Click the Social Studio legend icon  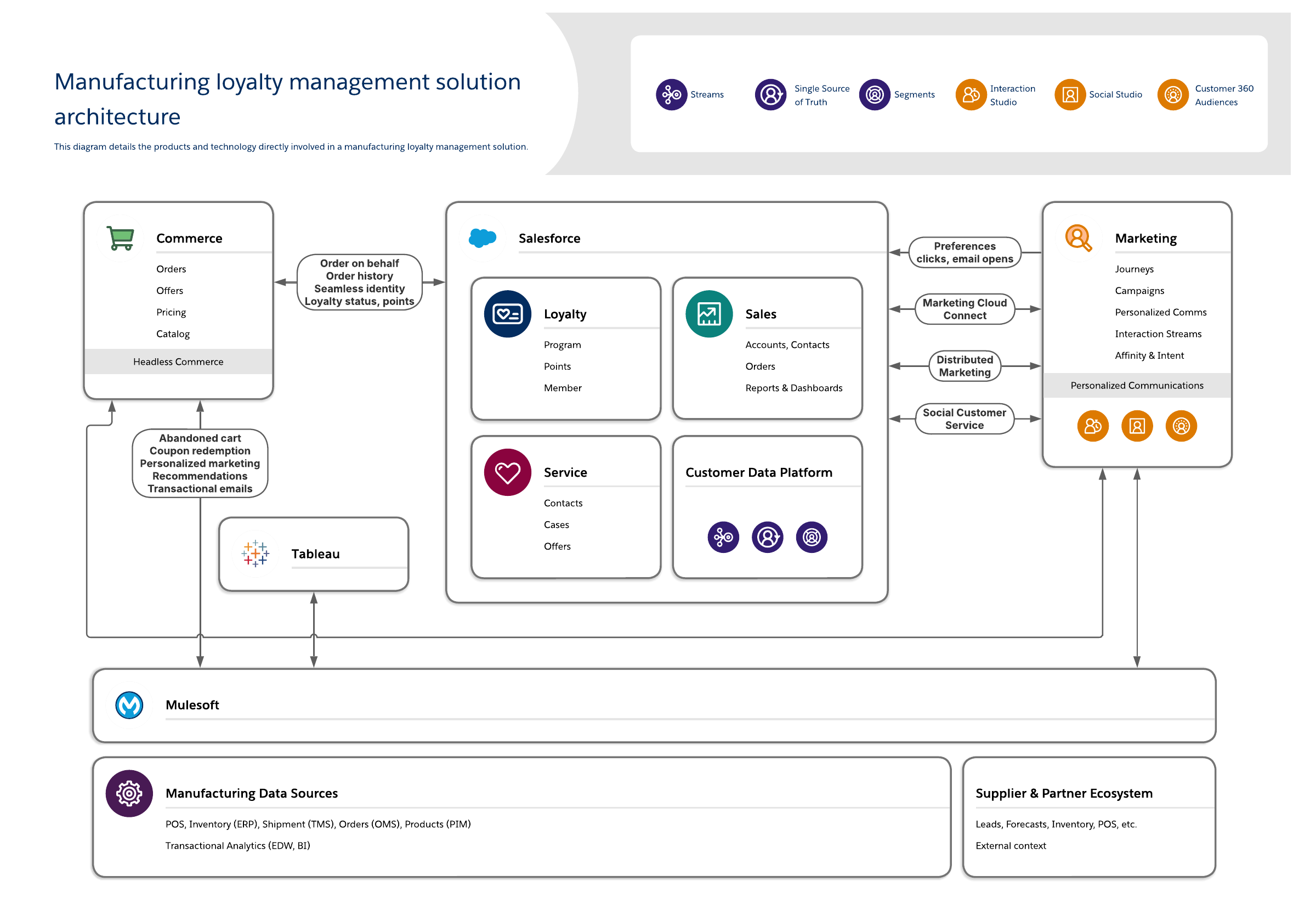coord(1069,94)
